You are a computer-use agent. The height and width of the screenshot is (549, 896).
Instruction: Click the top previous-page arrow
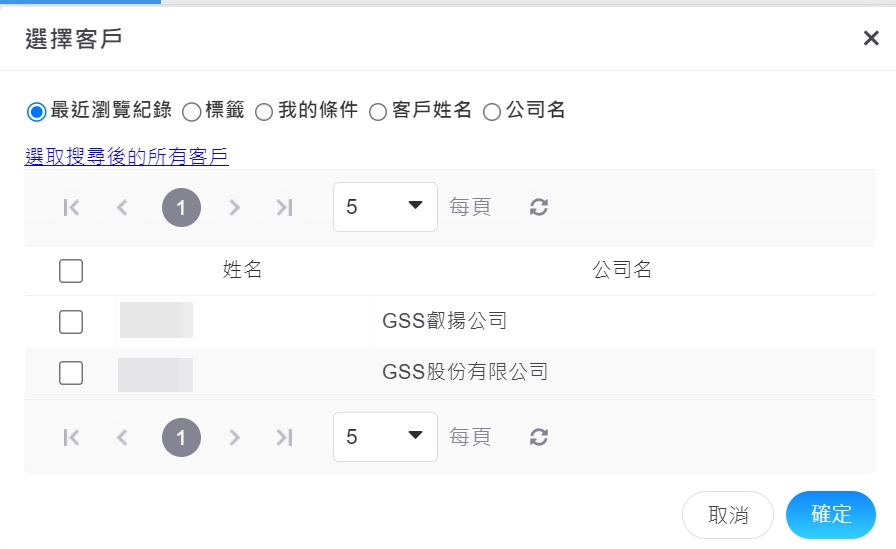tap(123, 207)
